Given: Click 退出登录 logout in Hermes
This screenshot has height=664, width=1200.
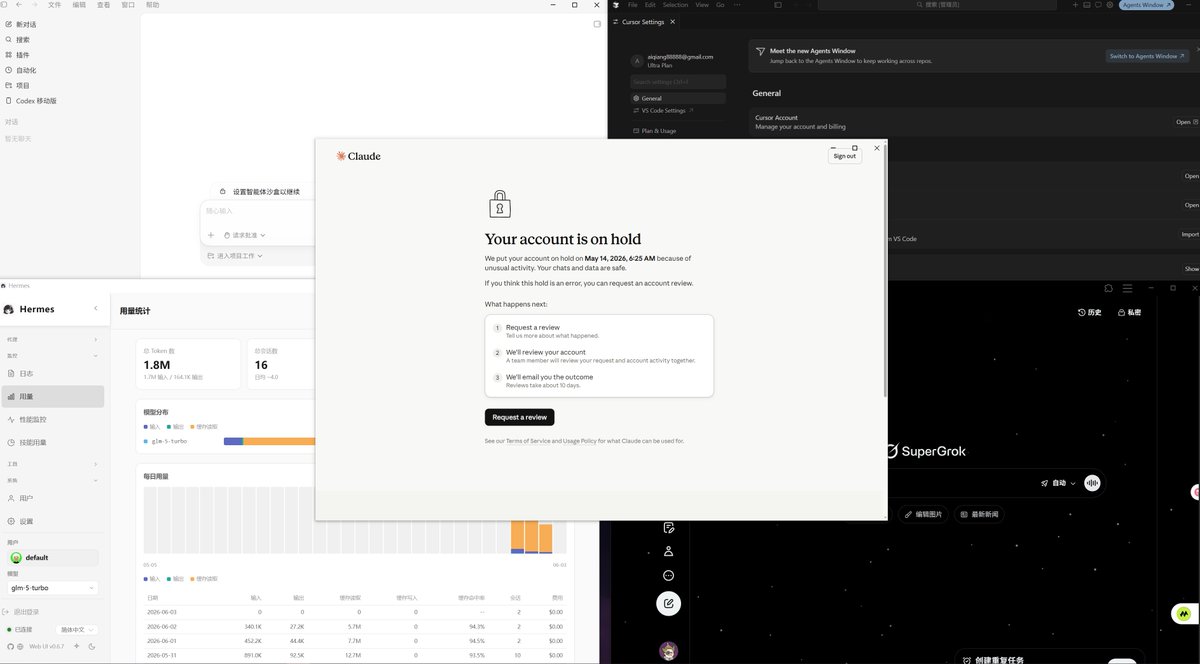Looking at the screenshot, I should [x=22, y=612].
